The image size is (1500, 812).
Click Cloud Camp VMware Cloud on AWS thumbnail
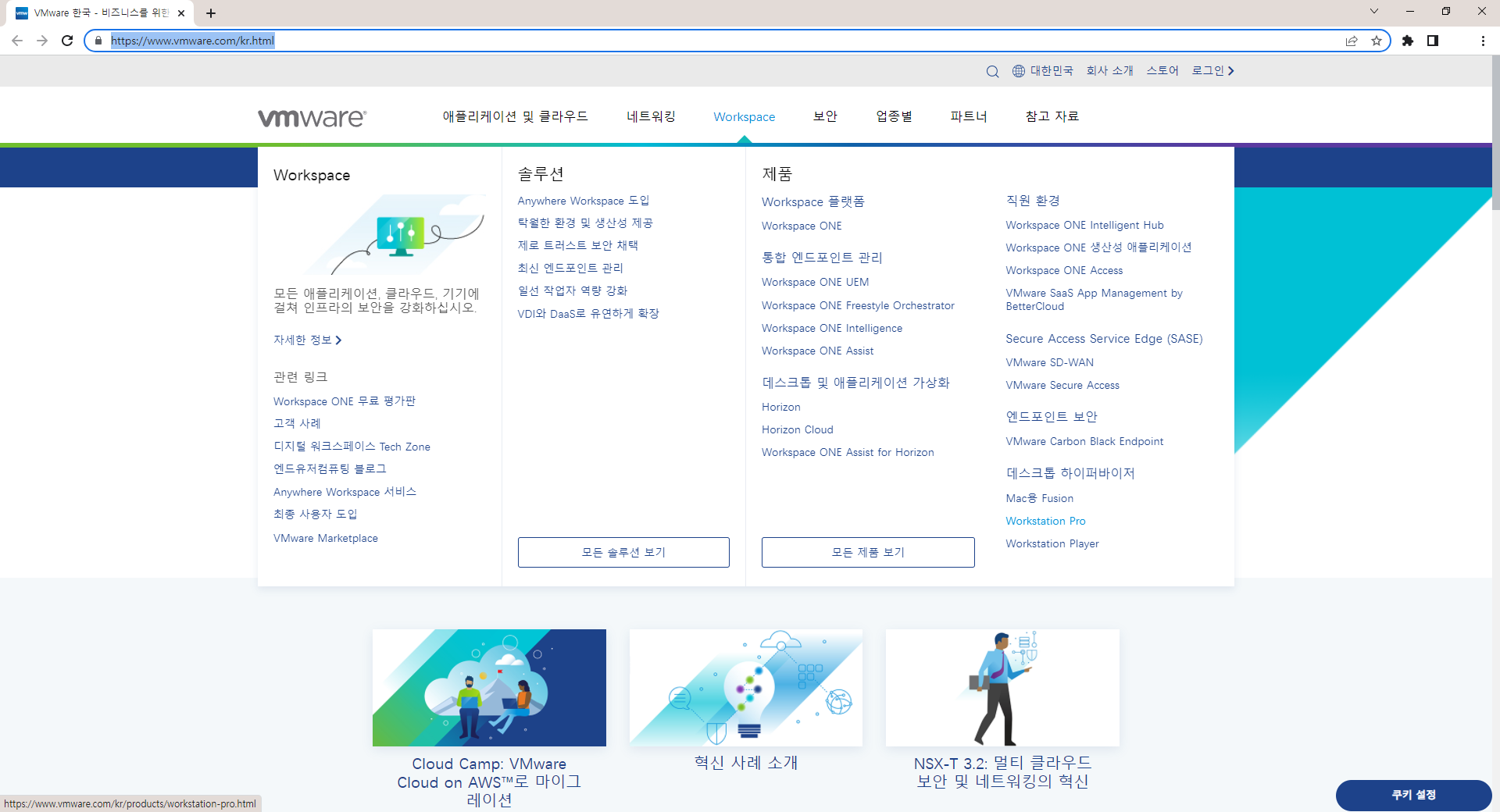(489, 688)
